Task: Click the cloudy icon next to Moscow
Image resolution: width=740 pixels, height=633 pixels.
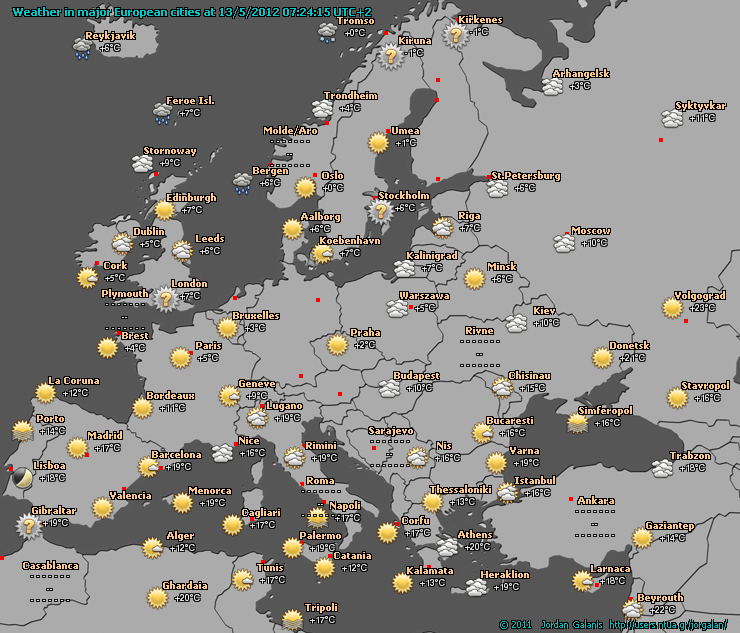Action: pos(564,243)
